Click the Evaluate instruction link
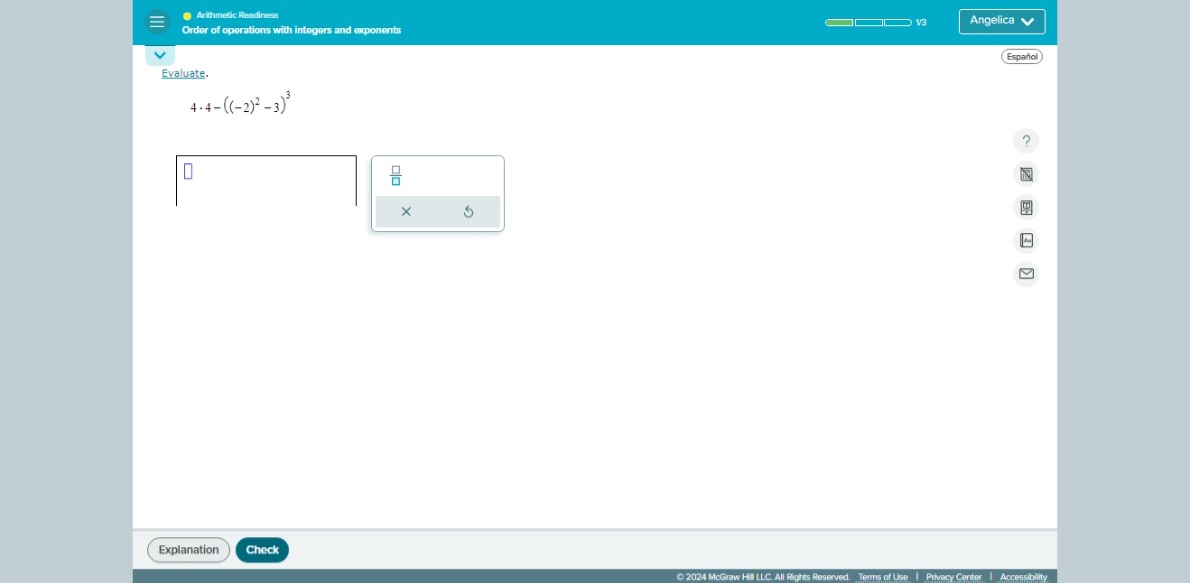This screenshot has width=1190, height=583. point(184,73)
